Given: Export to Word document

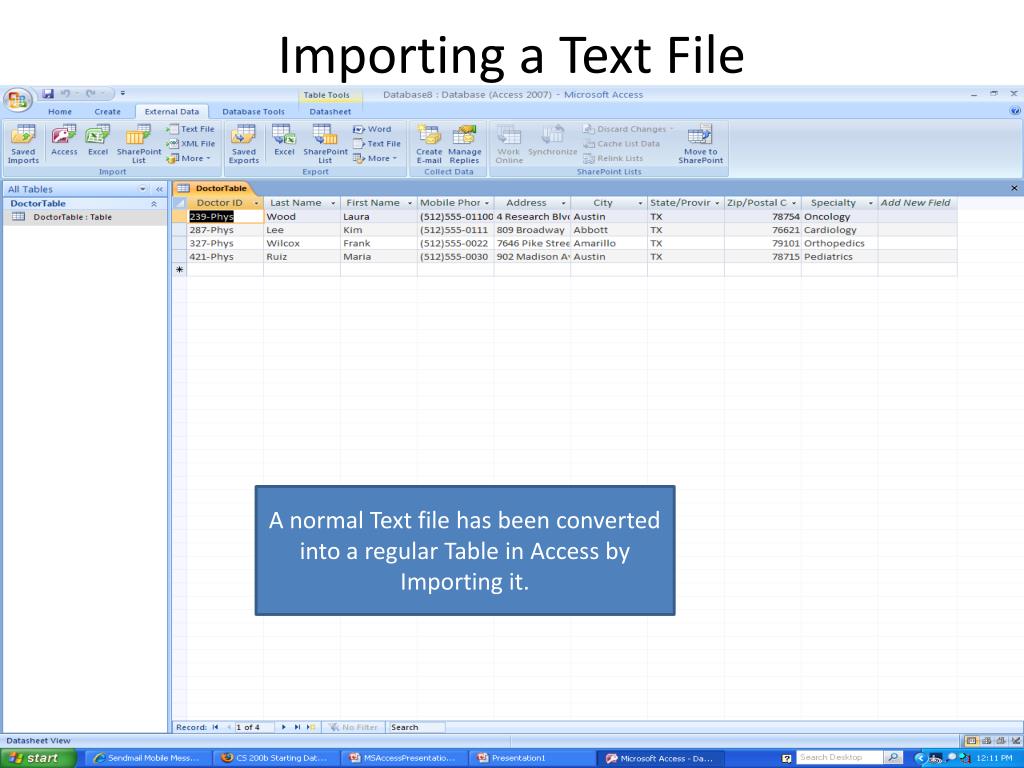Looking at the screenshot, I should pos(372,129).
